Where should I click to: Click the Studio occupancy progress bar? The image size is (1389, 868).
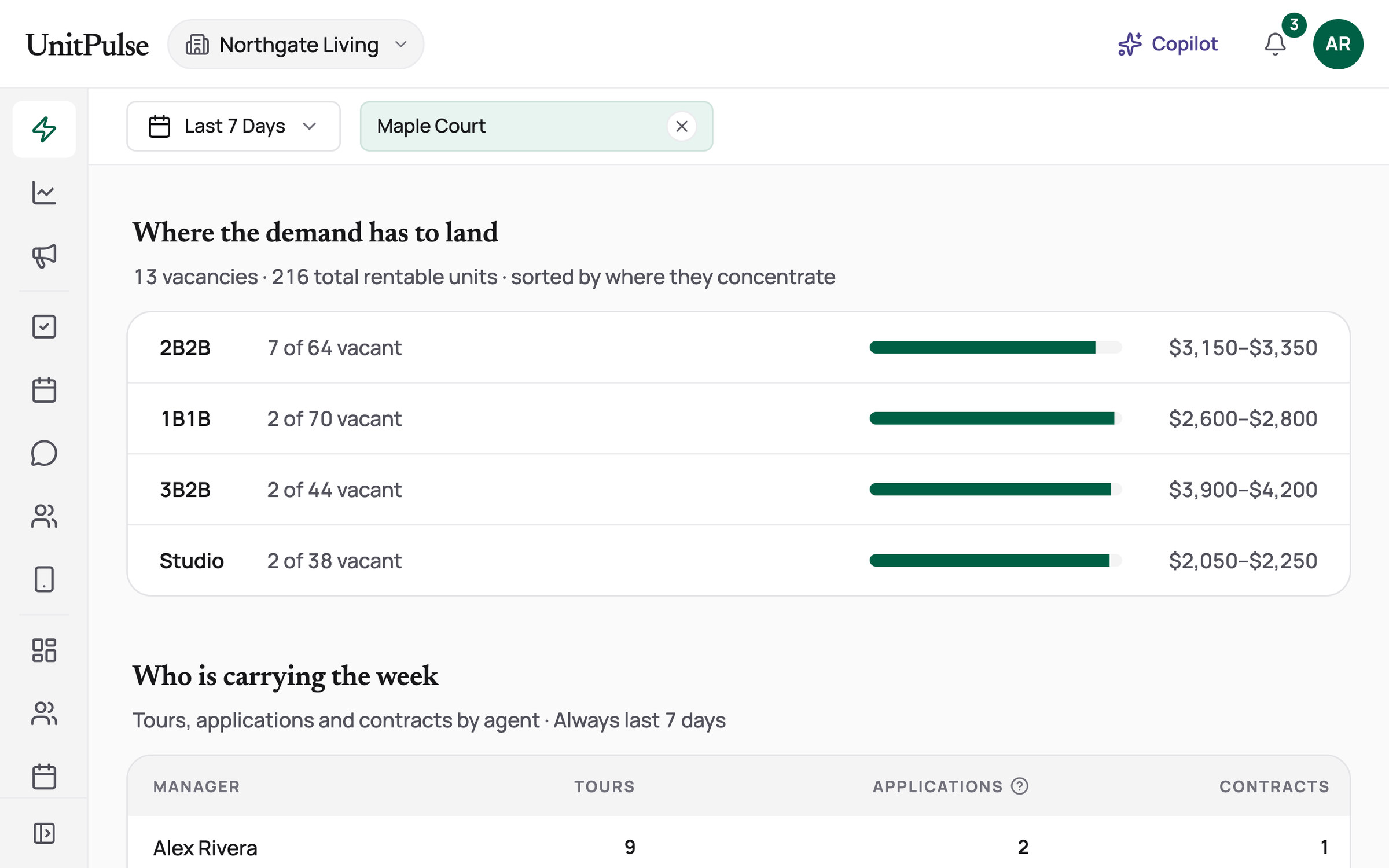click(995, 560)
